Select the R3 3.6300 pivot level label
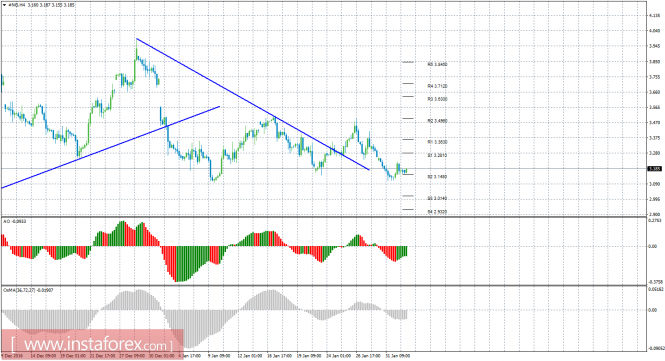This screenshot has width=665, height=361. pyautogui.click(x=437, y=99)
